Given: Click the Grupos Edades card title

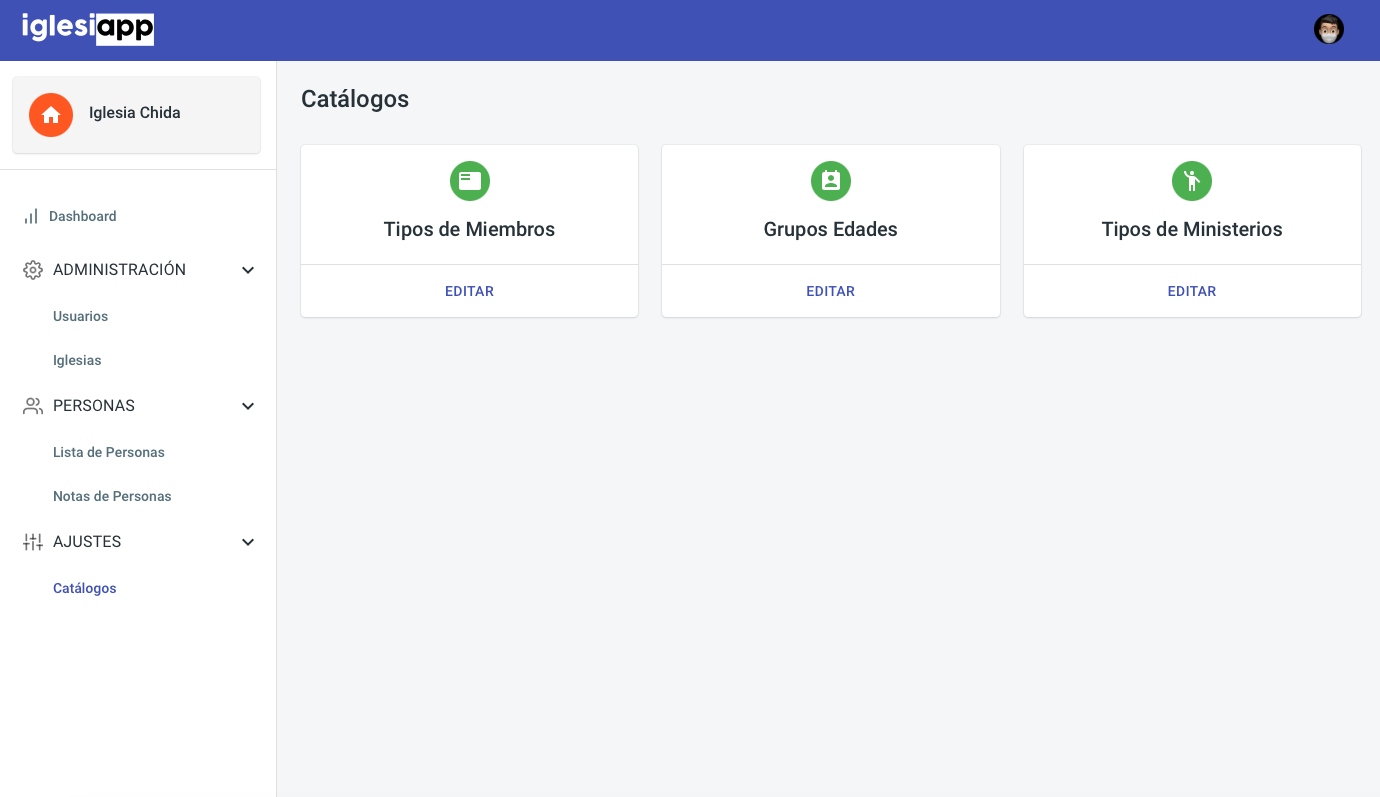Looking at the screenshot, I should pos(830,229).
